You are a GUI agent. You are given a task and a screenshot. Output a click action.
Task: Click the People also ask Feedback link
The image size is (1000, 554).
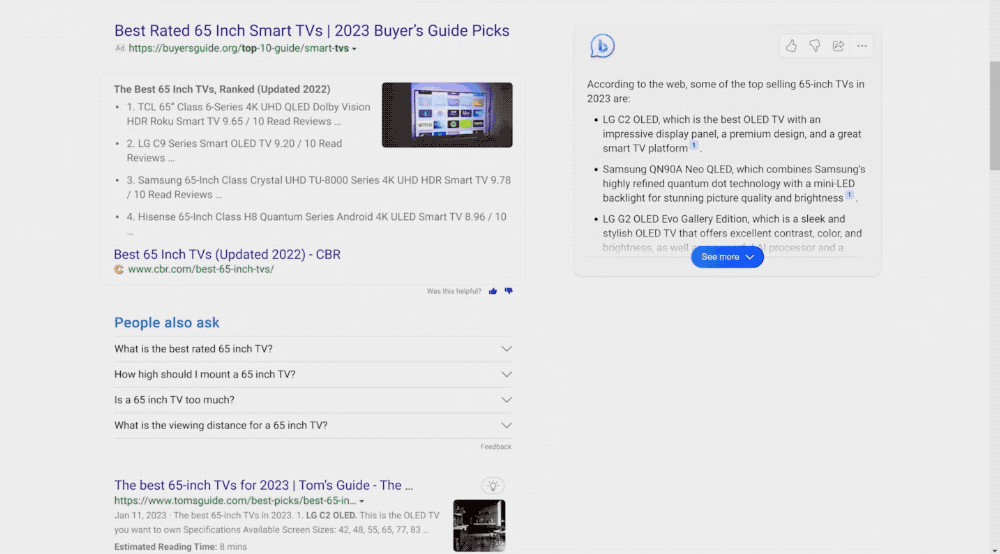click(x=496, y=447)
